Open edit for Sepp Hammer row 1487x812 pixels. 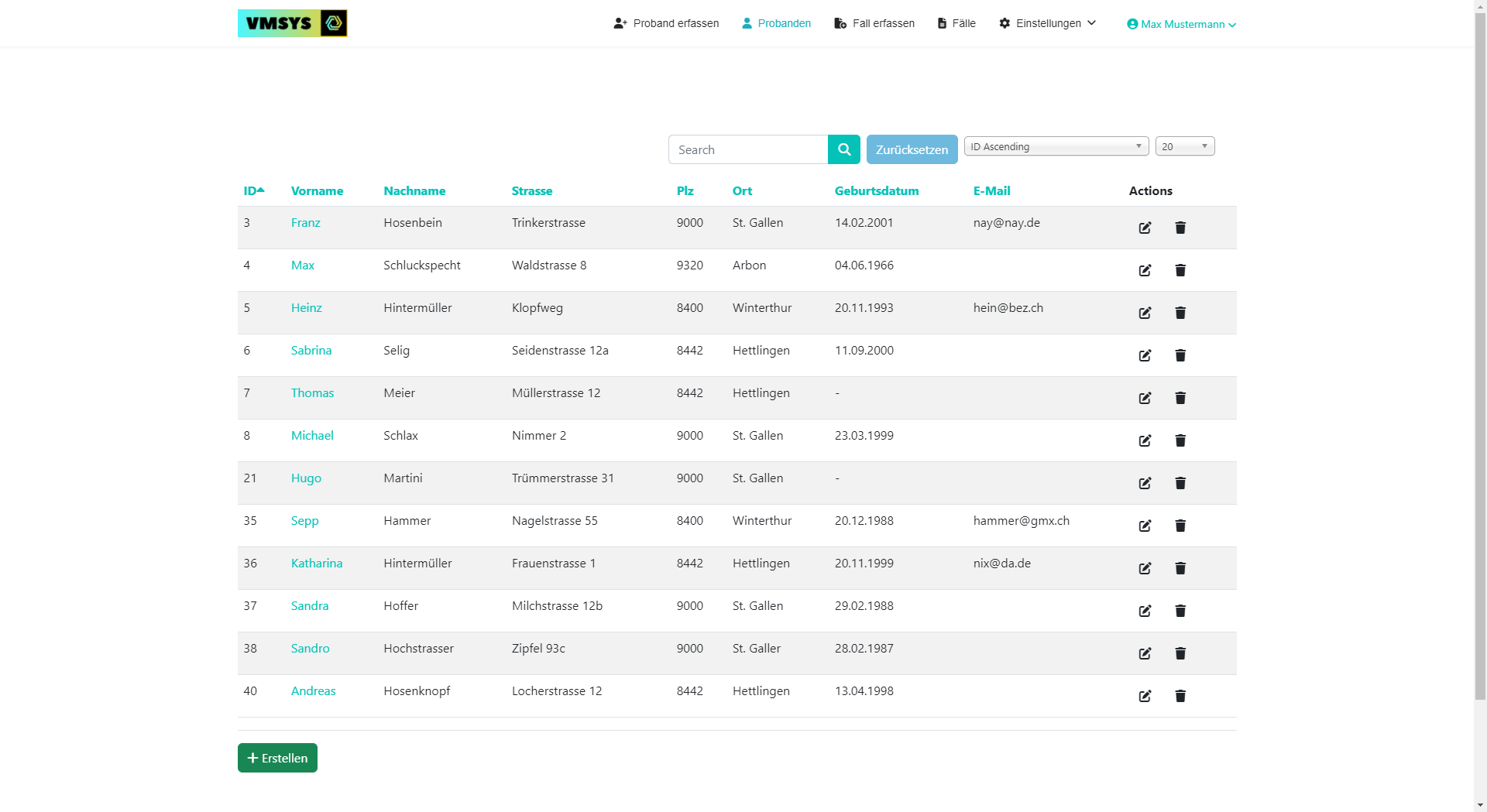pos(1145,526)
